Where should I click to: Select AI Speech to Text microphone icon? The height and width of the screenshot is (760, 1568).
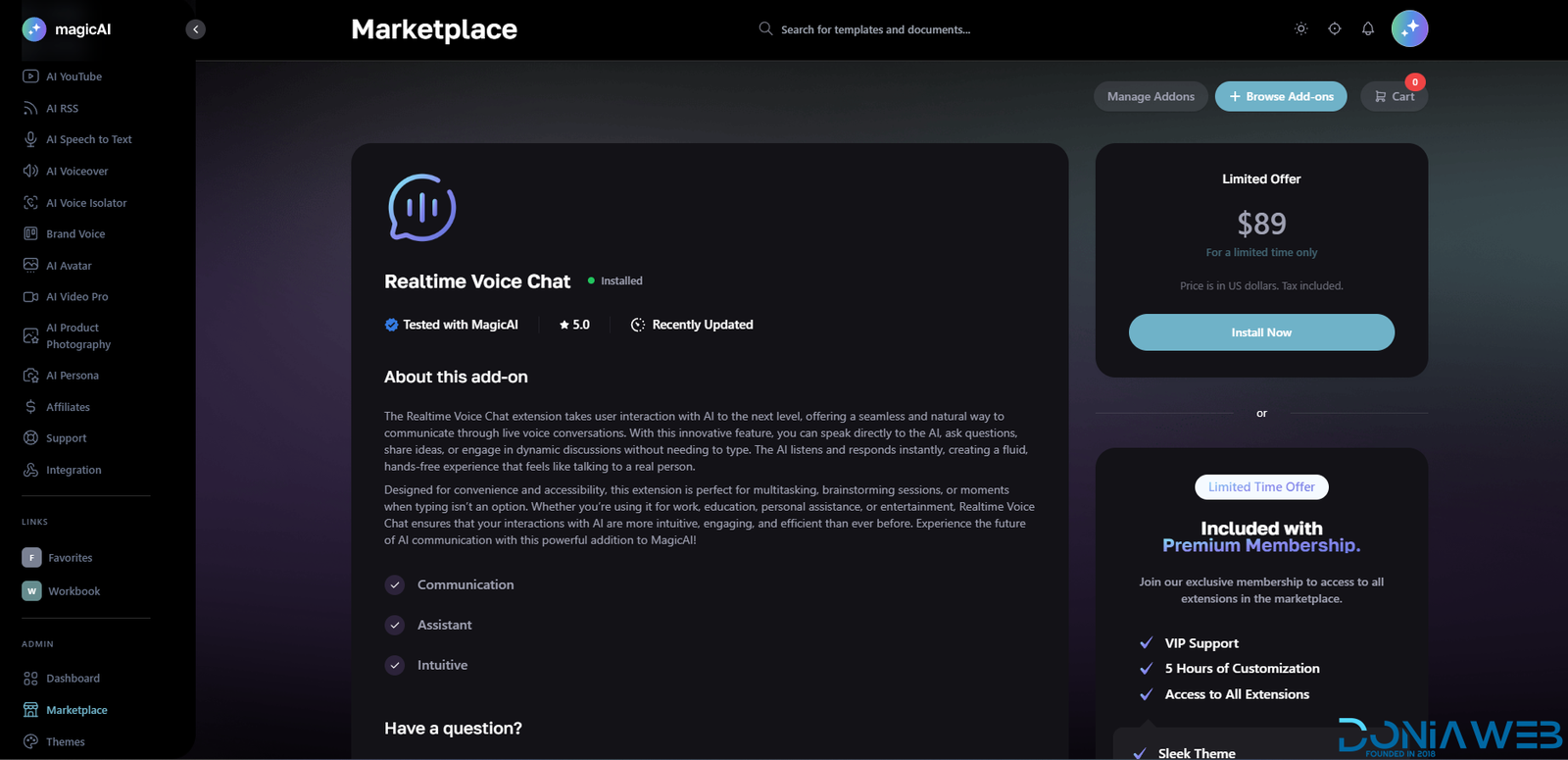coord(31,139)
